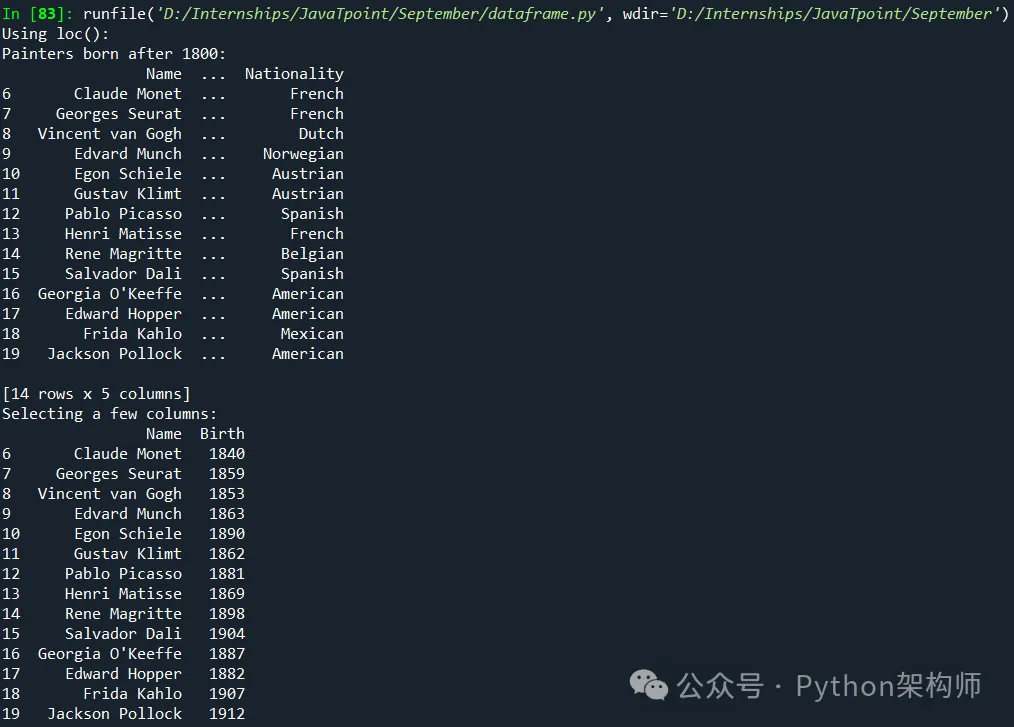Select birth year 1887
This screenshot has width=1014, height=727.
pyautogui.click(x=227, y=654)
